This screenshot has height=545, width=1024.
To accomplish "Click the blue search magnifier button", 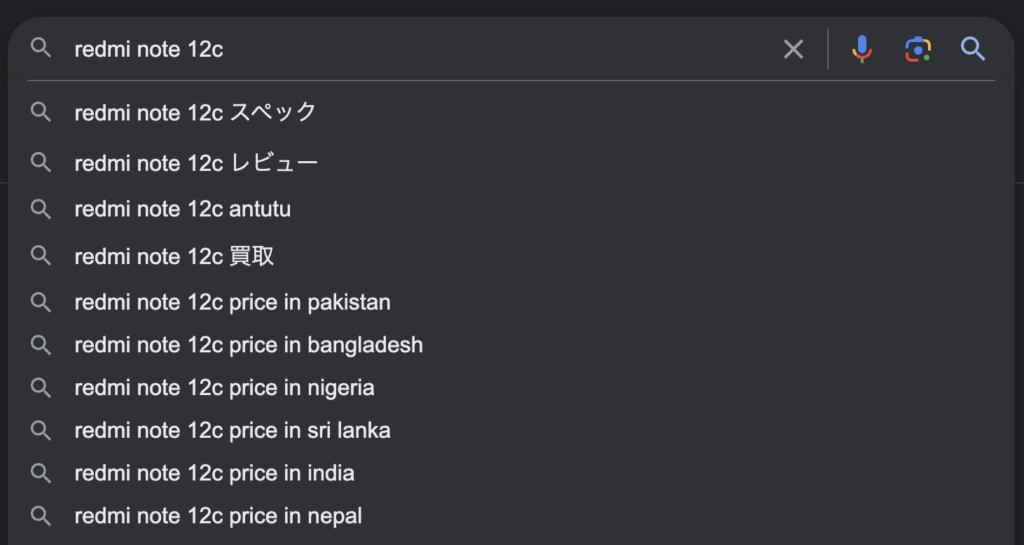I will 973,49.
